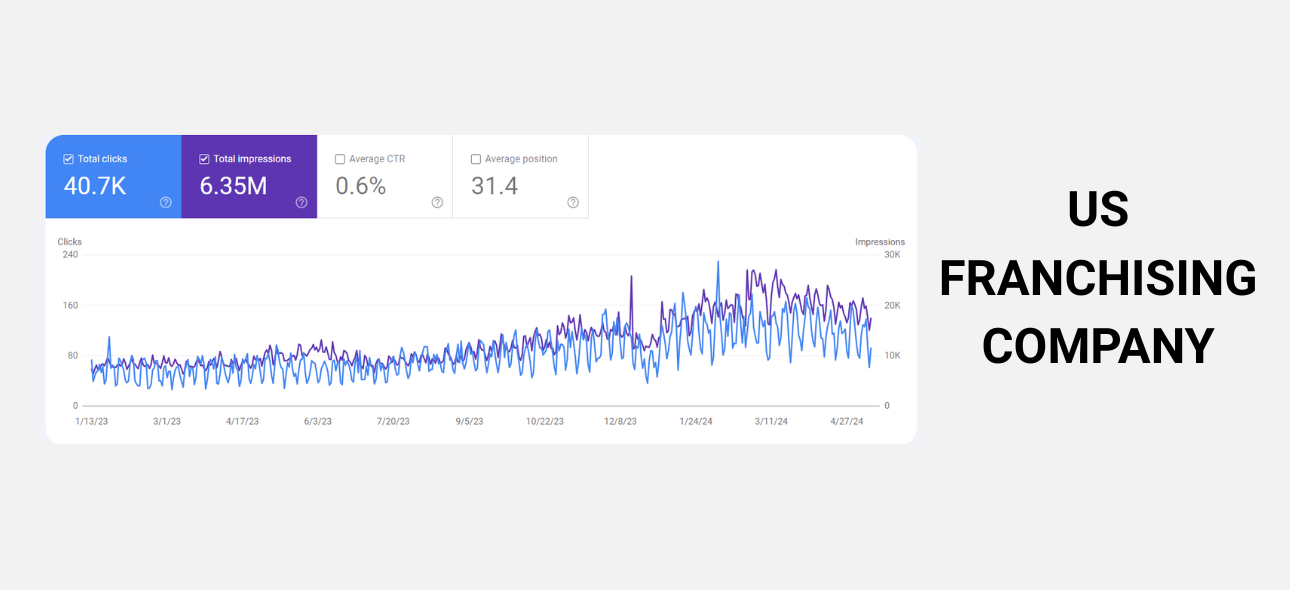This screenshot has height=590, width=1290.
Task: Click the Clicks axis title
Action: pyautogui.click(x=70, y=242)
